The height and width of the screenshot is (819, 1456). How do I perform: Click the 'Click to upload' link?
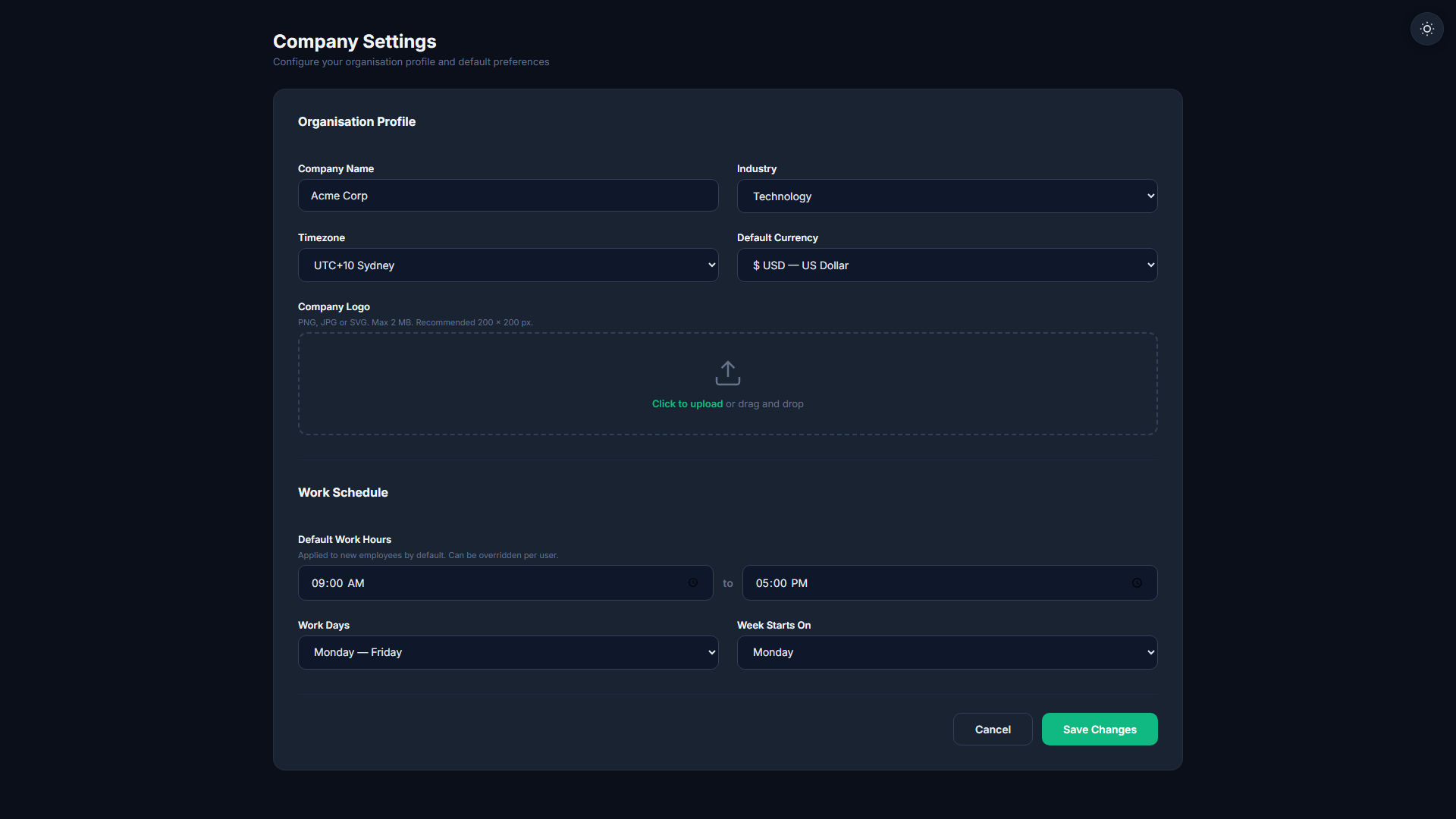(687, 404)
